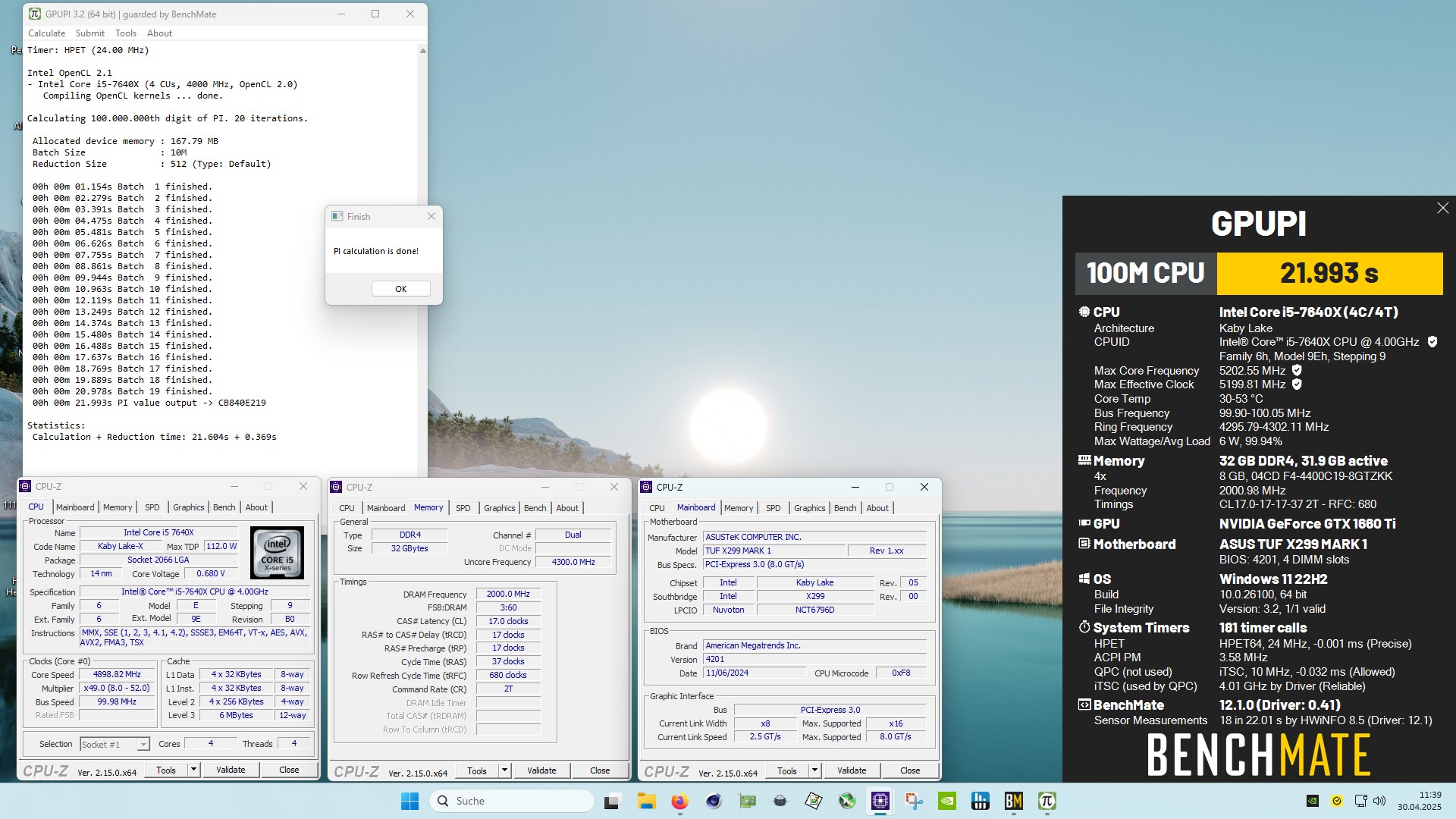Click Tools button in left CPU-Z window
1456x819 pixels.
[x=166, y=770]
